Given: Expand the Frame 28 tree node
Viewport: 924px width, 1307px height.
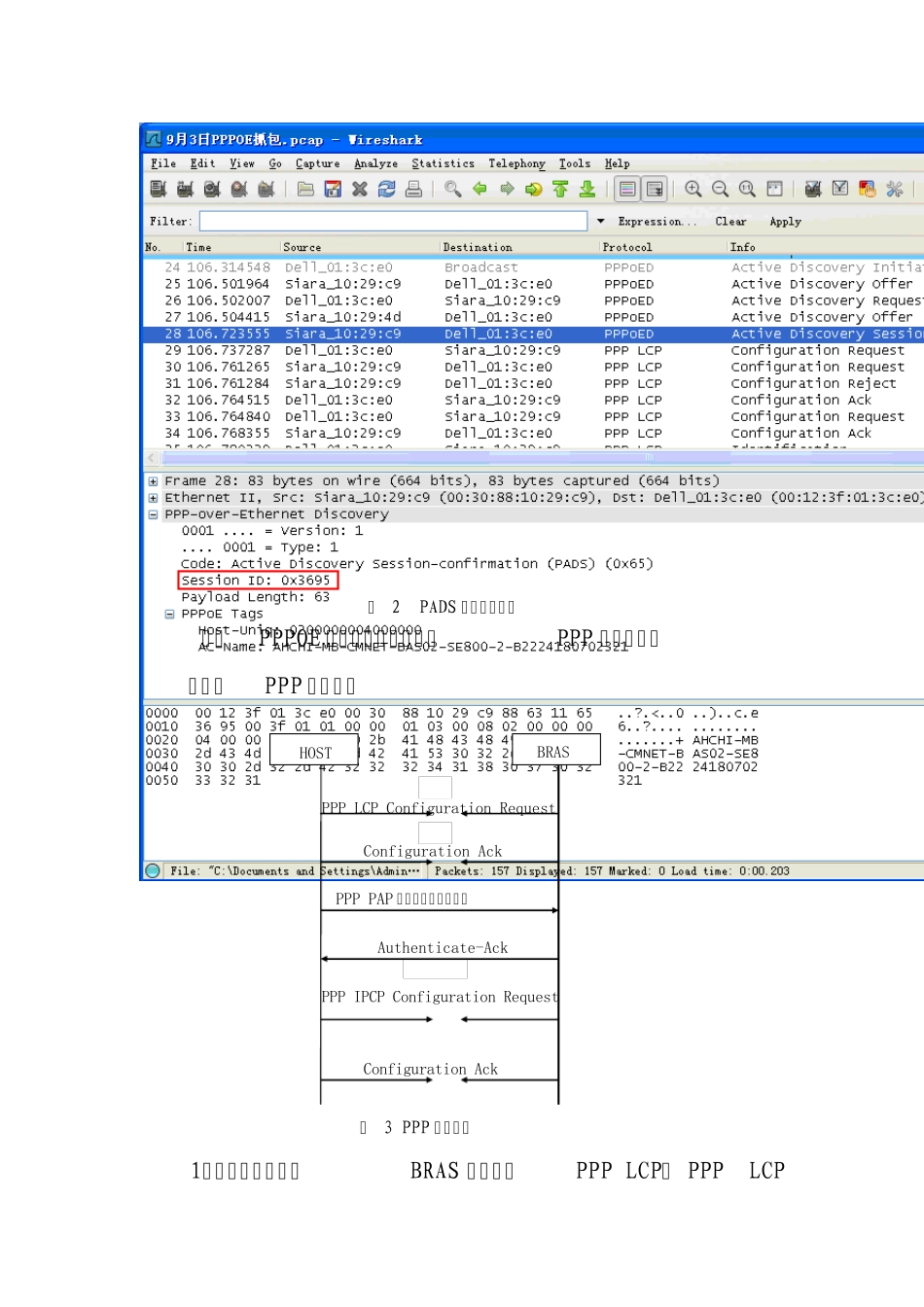Looking at the screenshot, I should click(x=154, y=481).
